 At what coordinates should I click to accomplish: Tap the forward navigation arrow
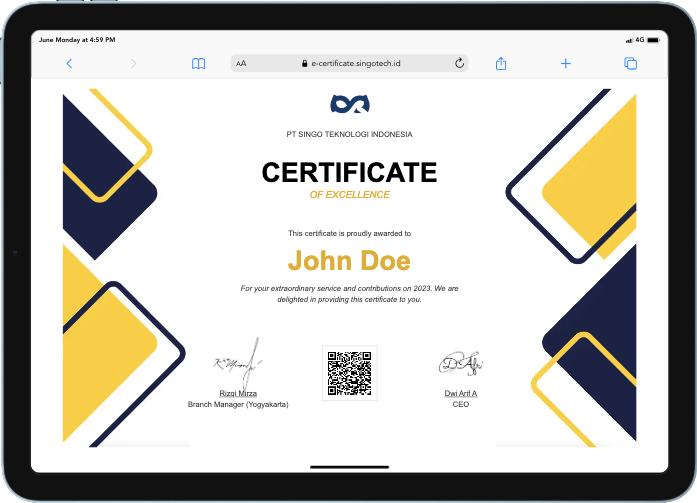[x=133, y=63]
